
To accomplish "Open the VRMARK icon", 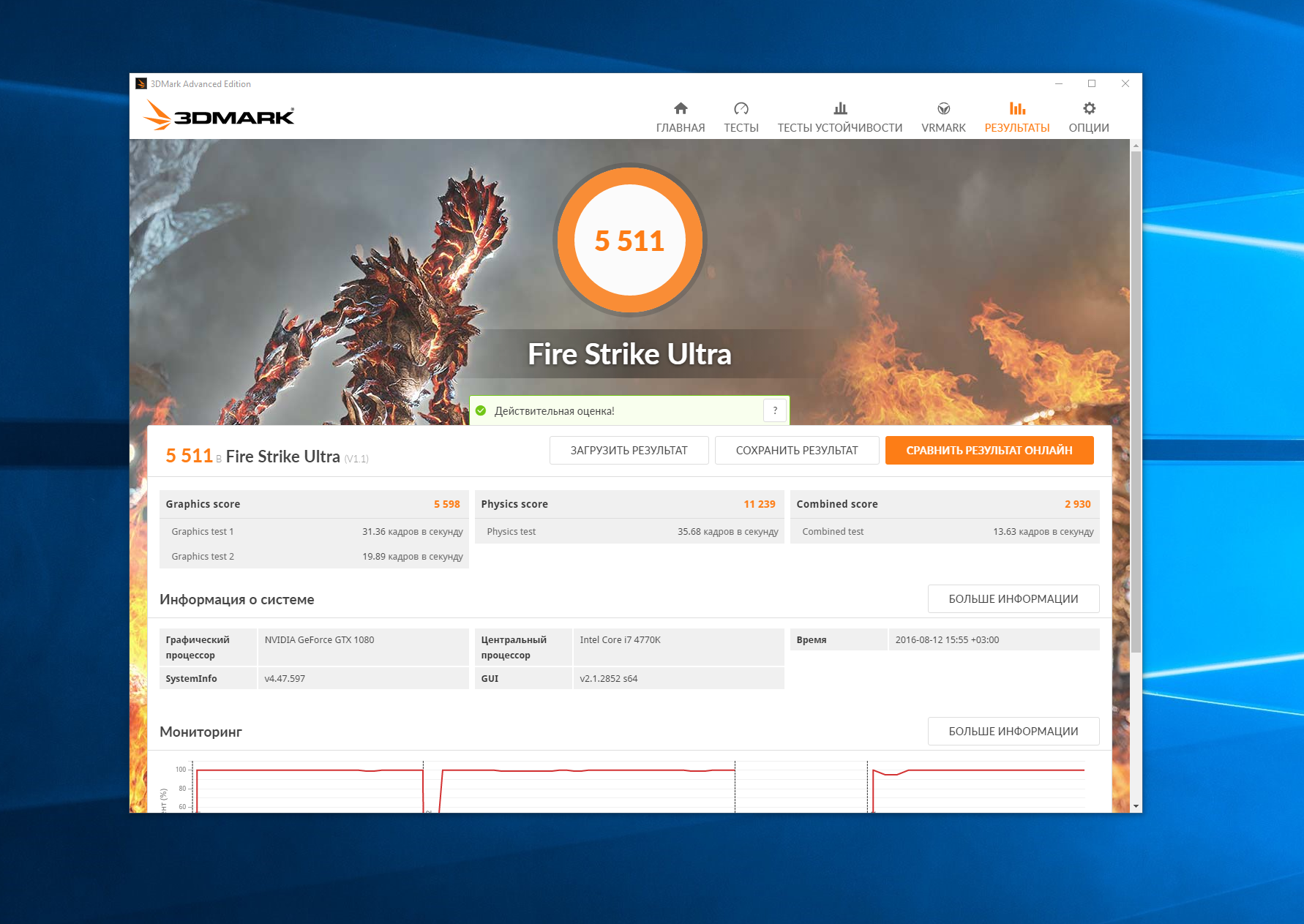I will click(x=944, y=108).
